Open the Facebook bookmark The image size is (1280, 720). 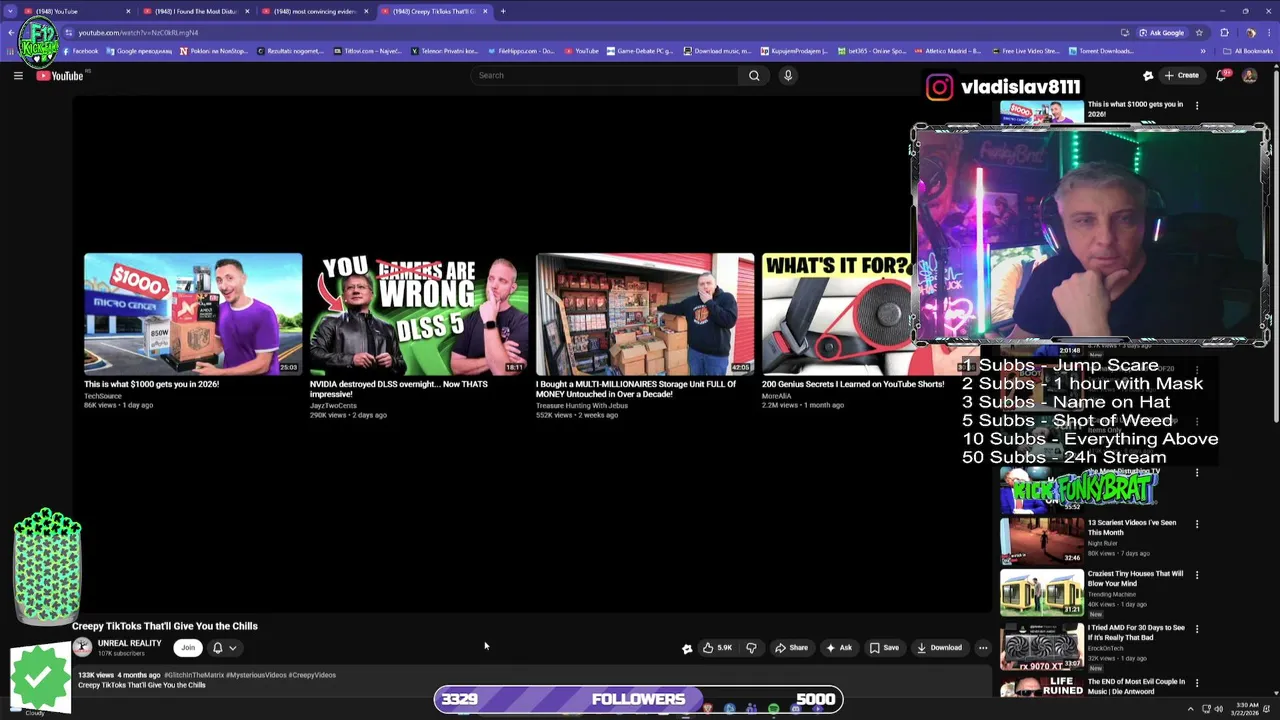point(80,51)
